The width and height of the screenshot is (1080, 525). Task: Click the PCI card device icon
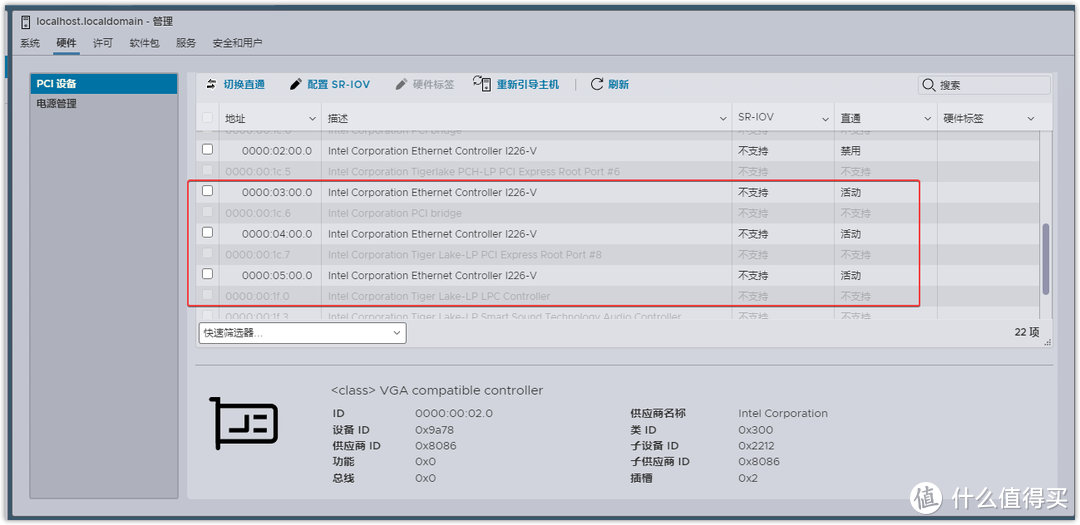click(x=243, y=422)
